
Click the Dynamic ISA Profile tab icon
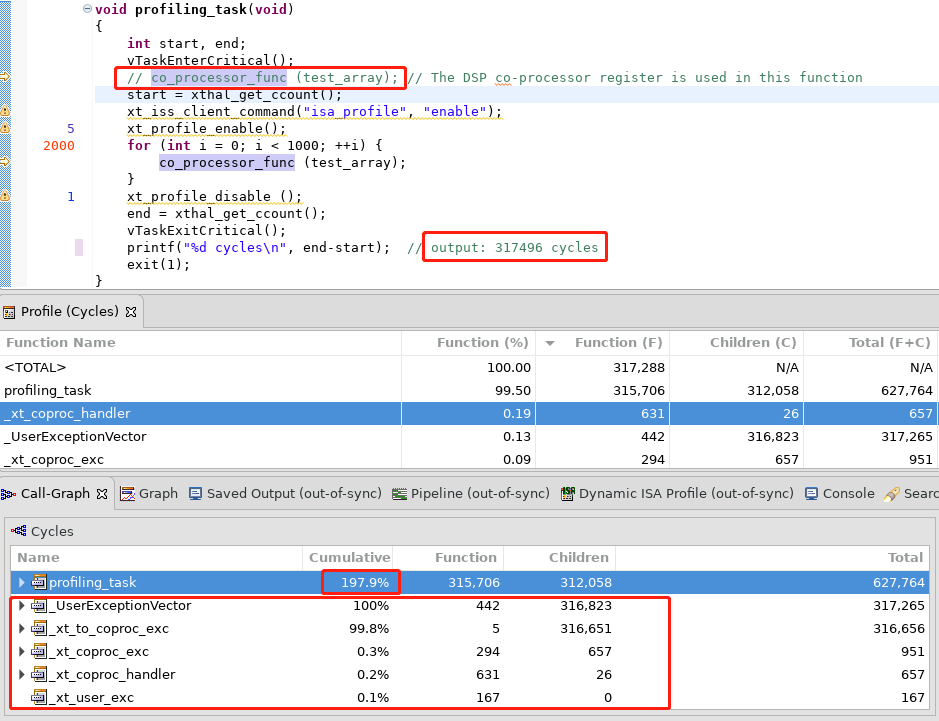point(568,494)
